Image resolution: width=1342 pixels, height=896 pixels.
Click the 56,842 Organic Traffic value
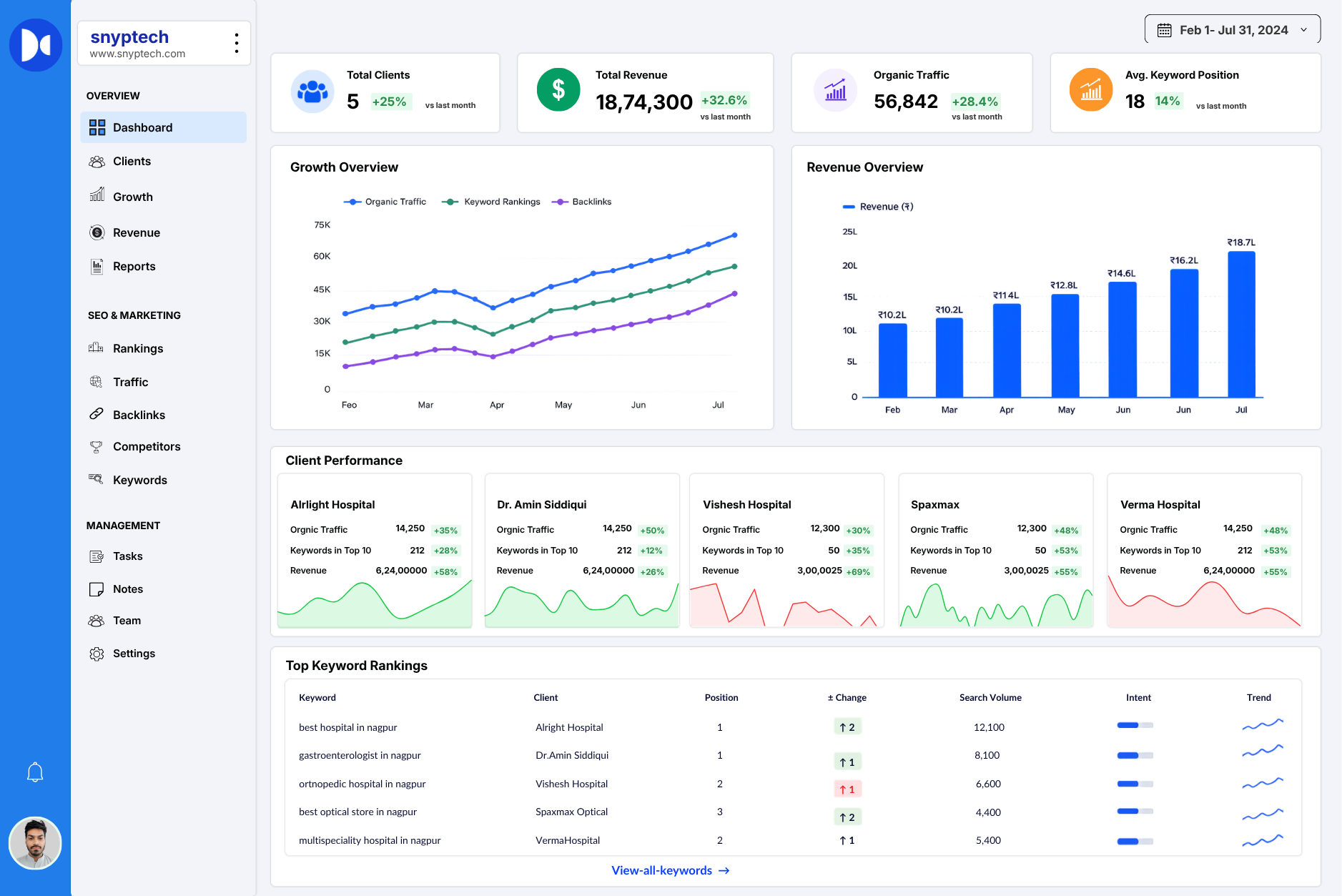pyautogui.click(x=906, y=102)
